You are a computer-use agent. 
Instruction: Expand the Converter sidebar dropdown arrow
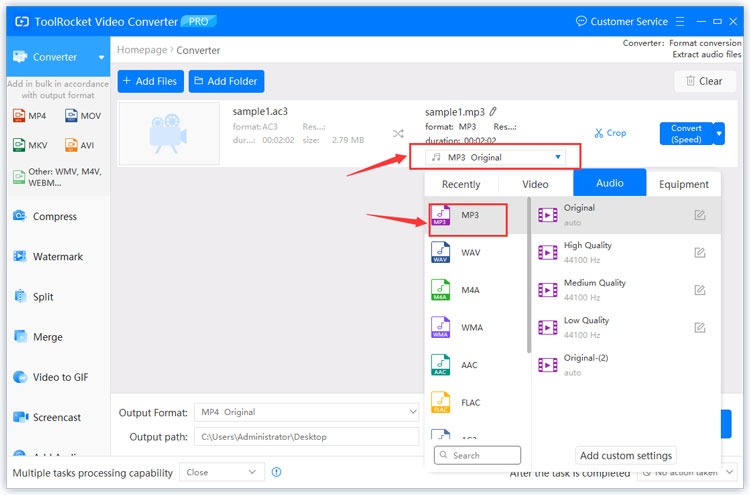[x=101, y=57]
